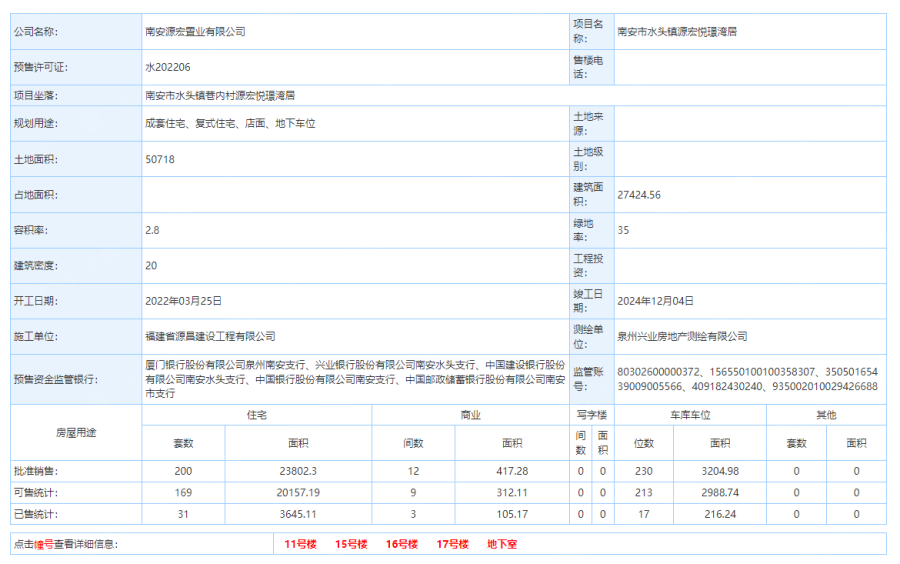Click approved parking area 3204.98
Image resolution: width=900 pixels, height=564 pixels.
pos(720,471)
